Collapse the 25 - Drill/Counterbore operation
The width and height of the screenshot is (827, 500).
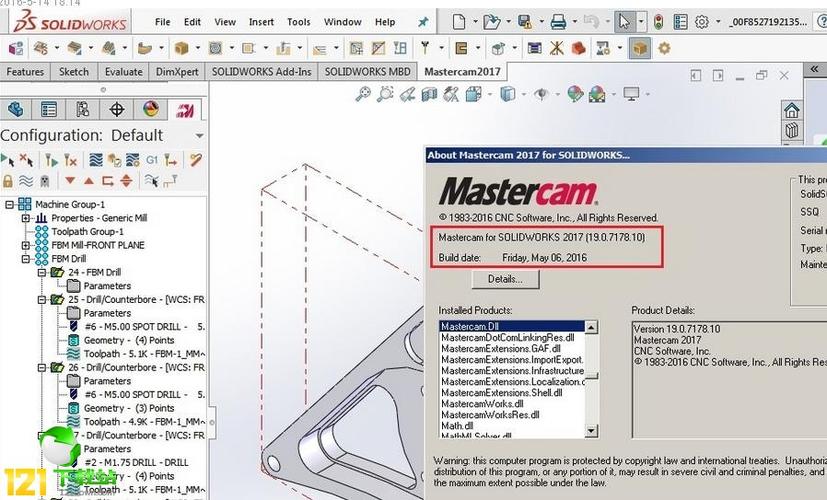tap(42, 300)
